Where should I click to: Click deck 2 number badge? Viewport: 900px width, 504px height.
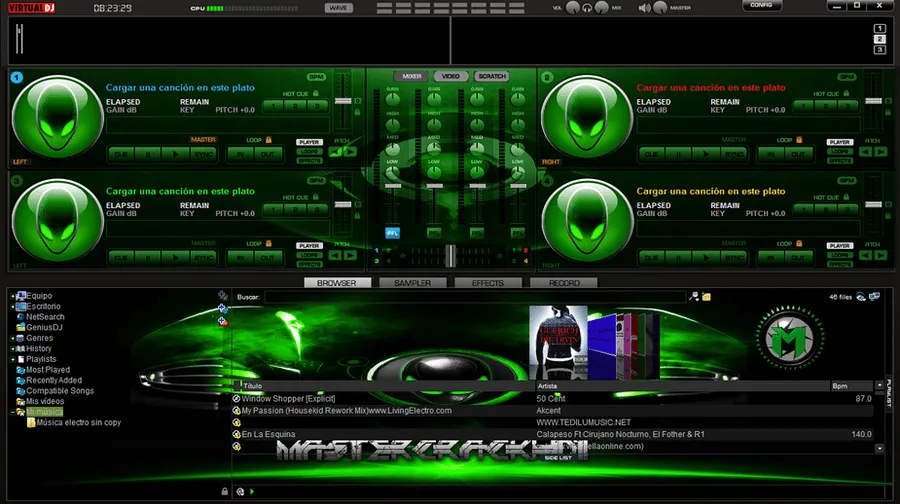[547, 77]
